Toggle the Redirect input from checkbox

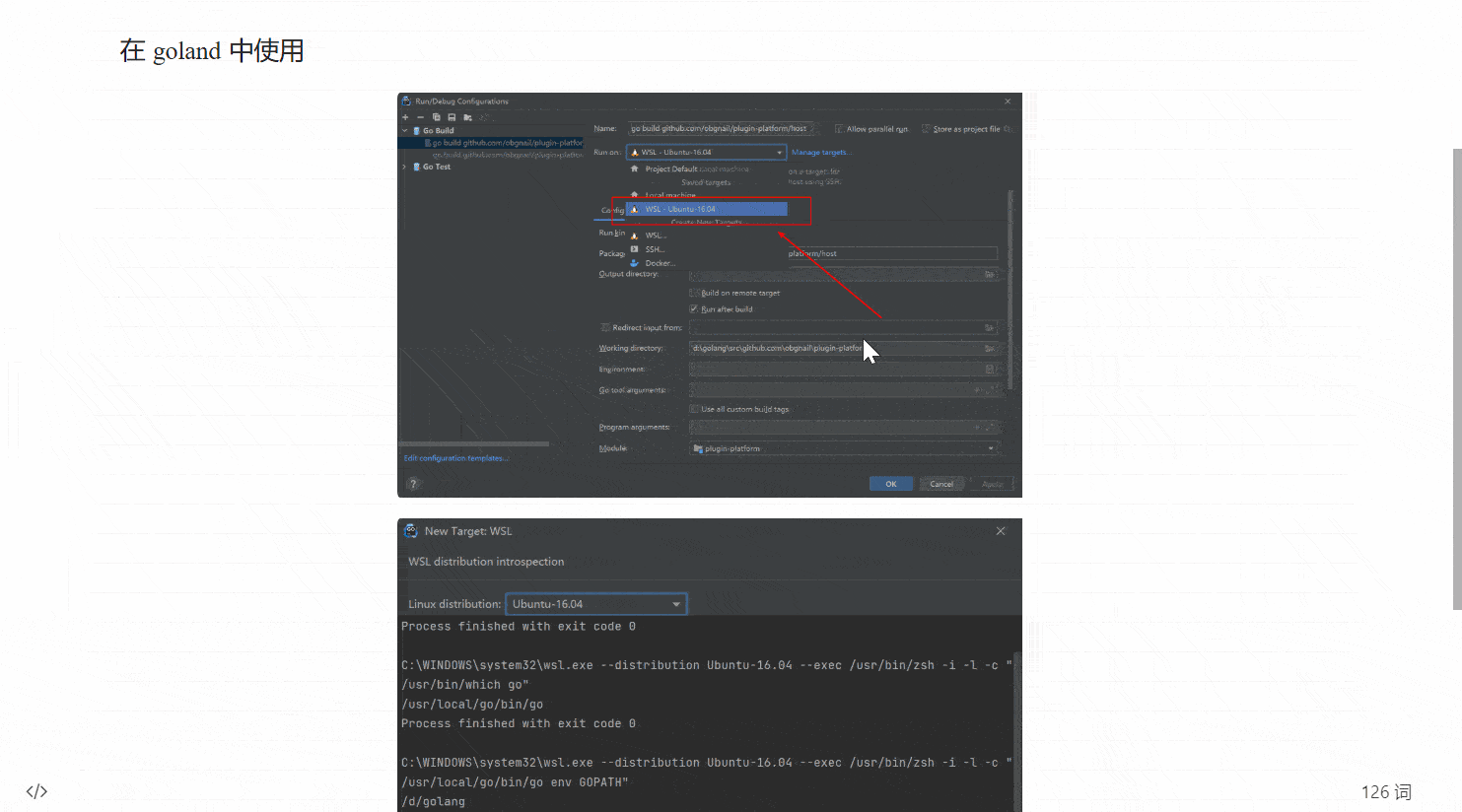(605, 327)
